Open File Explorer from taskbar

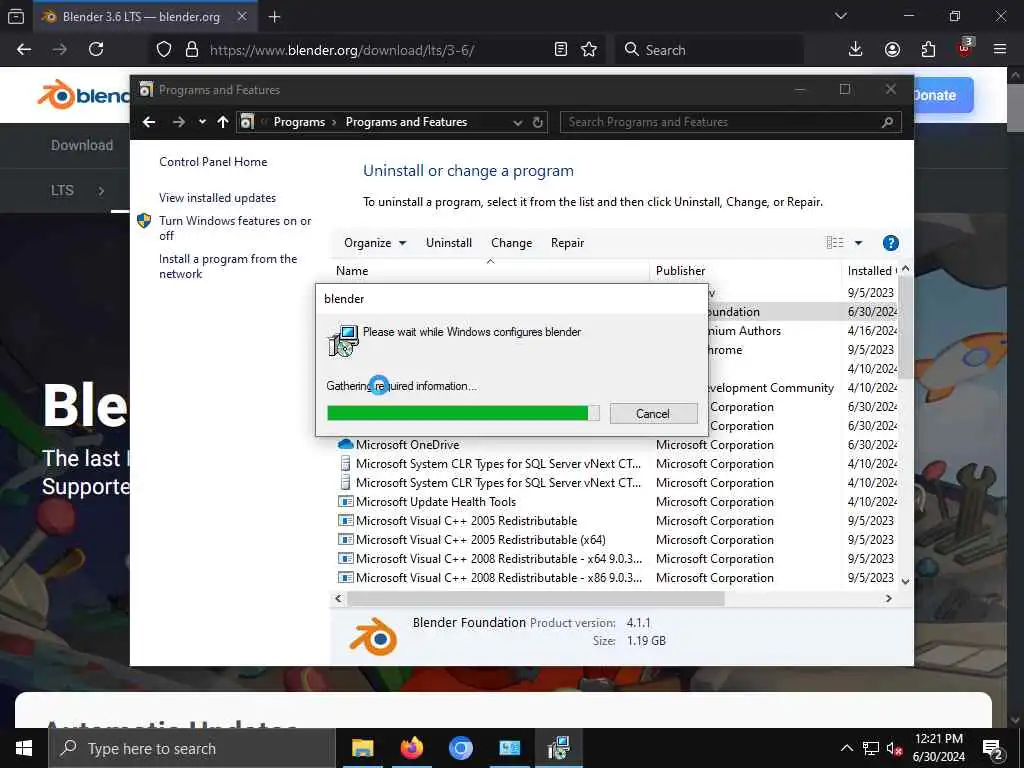362,748
